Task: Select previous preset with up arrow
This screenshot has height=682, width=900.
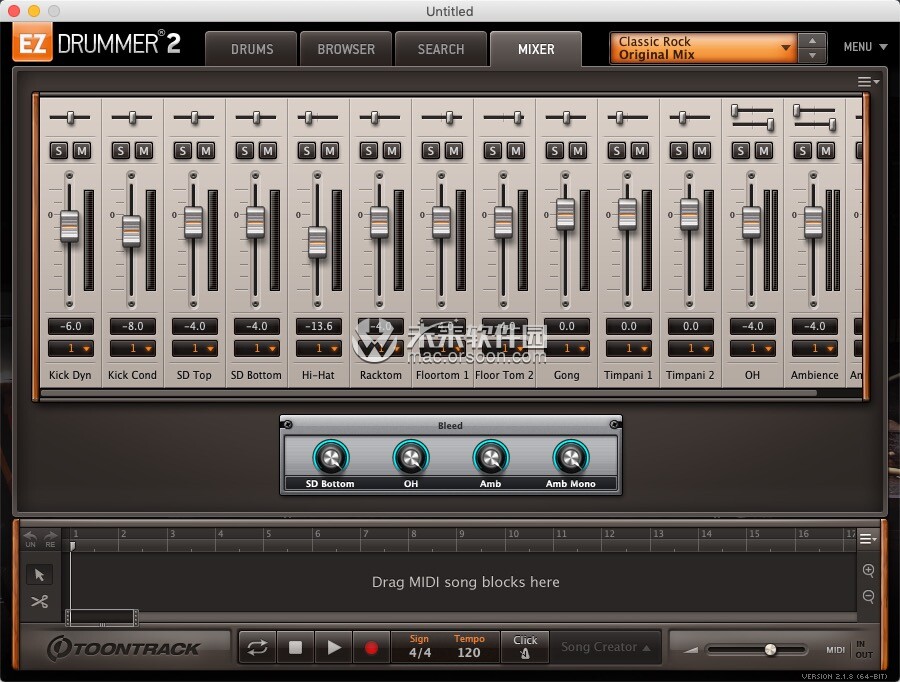Action: pyautogui.click(x=812, y=41)
